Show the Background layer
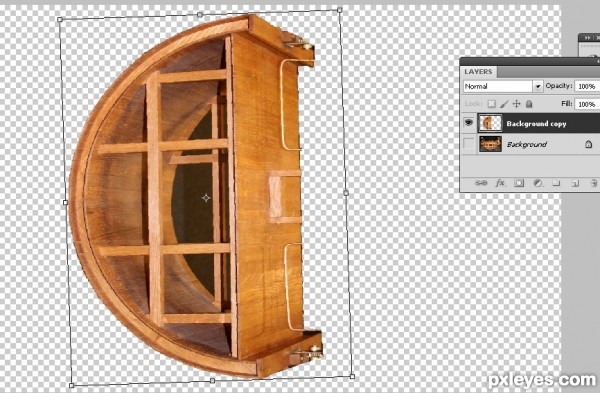Screen dimensions: 600x393 point(469,144)
